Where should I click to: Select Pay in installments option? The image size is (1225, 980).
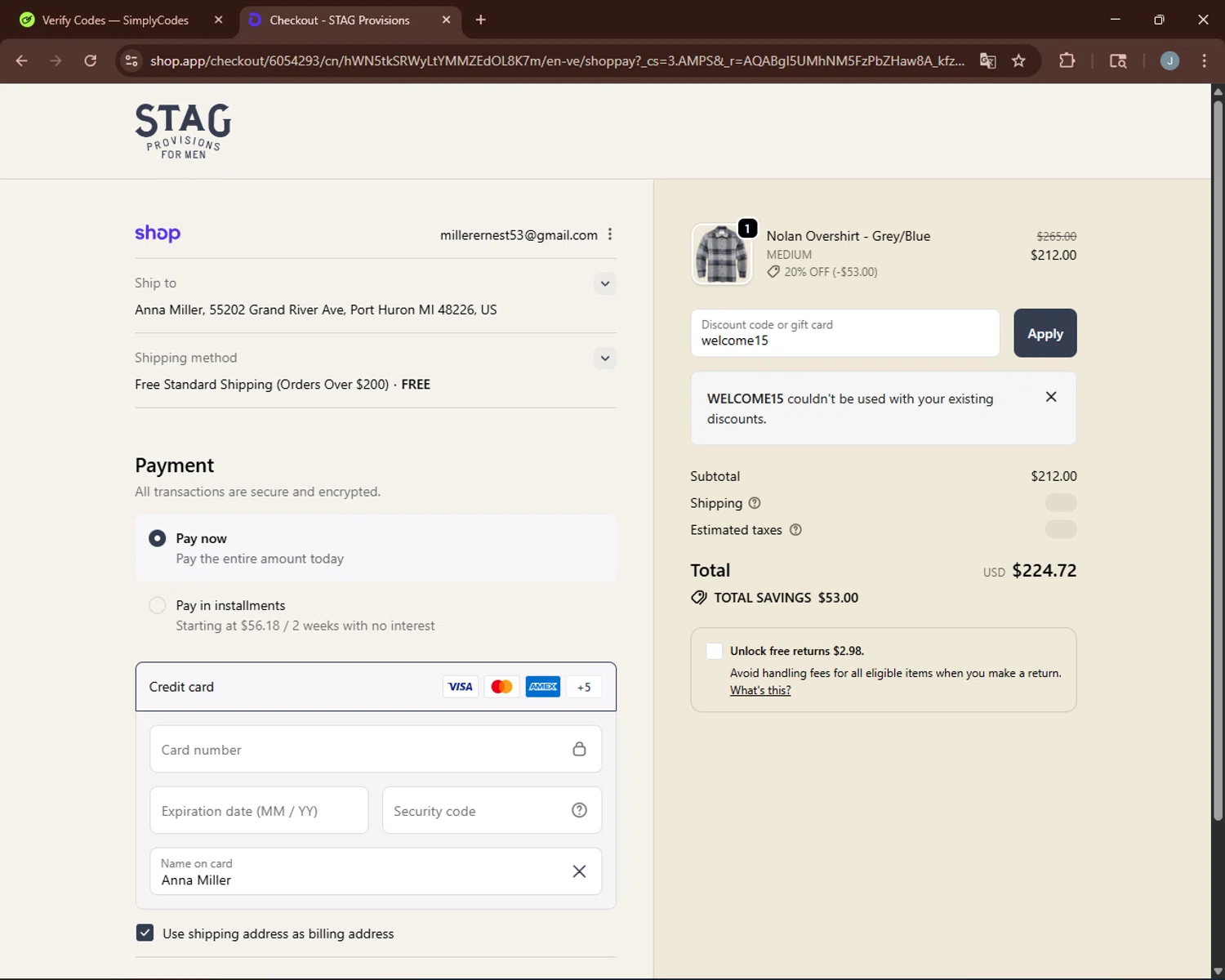tap(158, 605)
